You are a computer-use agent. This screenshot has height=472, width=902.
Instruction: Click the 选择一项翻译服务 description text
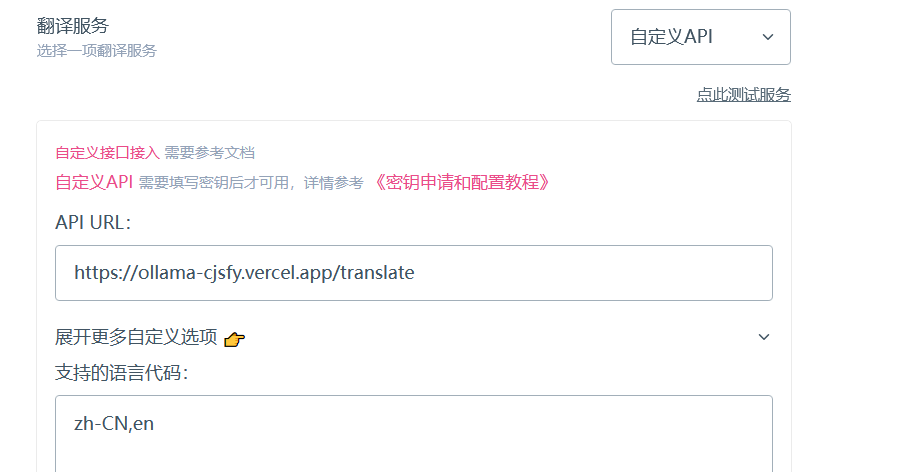tap(97, 51)
